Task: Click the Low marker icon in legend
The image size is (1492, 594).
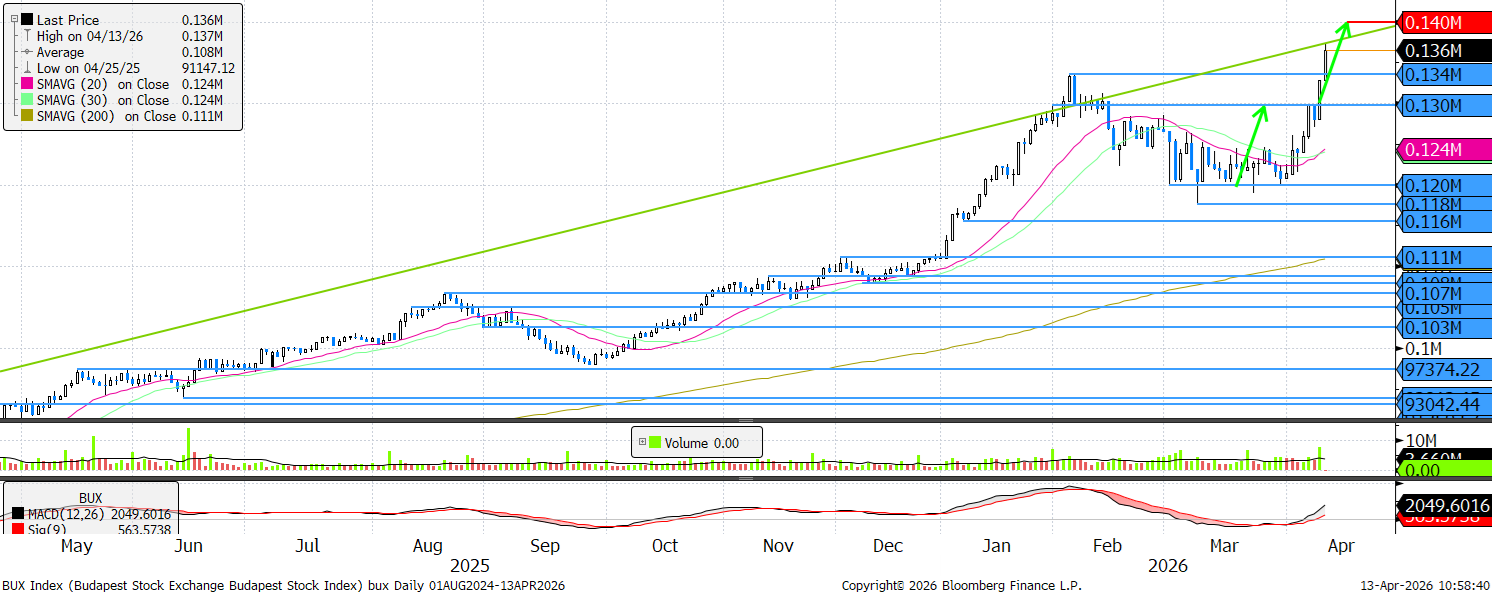Action: tap(27, 68)
